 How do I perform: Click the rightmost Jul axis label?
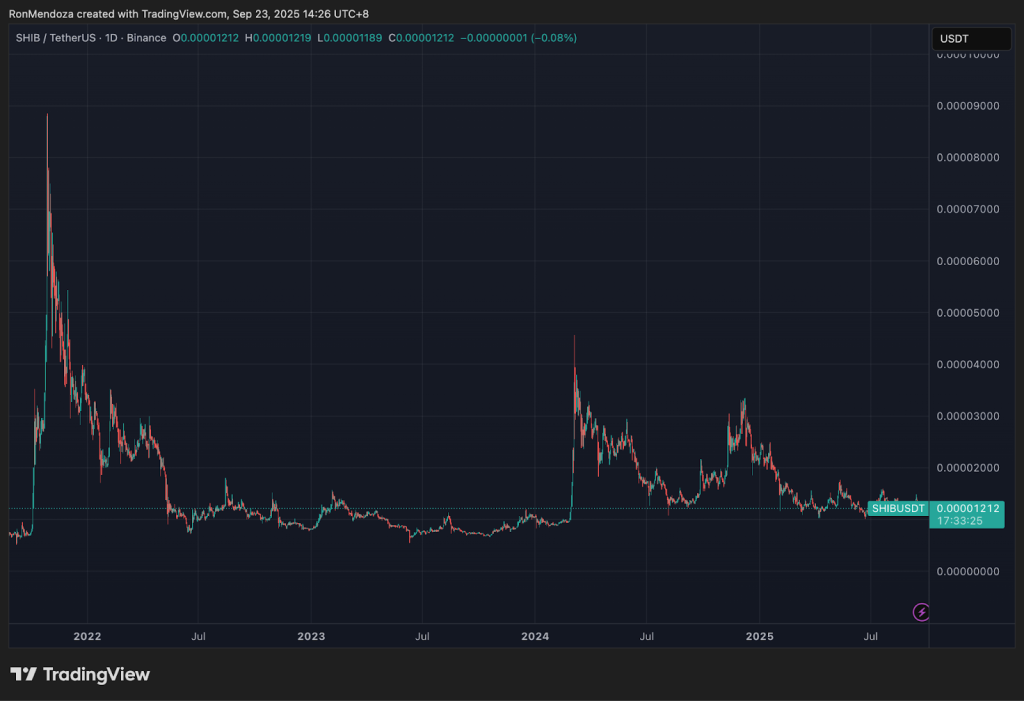pos(870,636)
